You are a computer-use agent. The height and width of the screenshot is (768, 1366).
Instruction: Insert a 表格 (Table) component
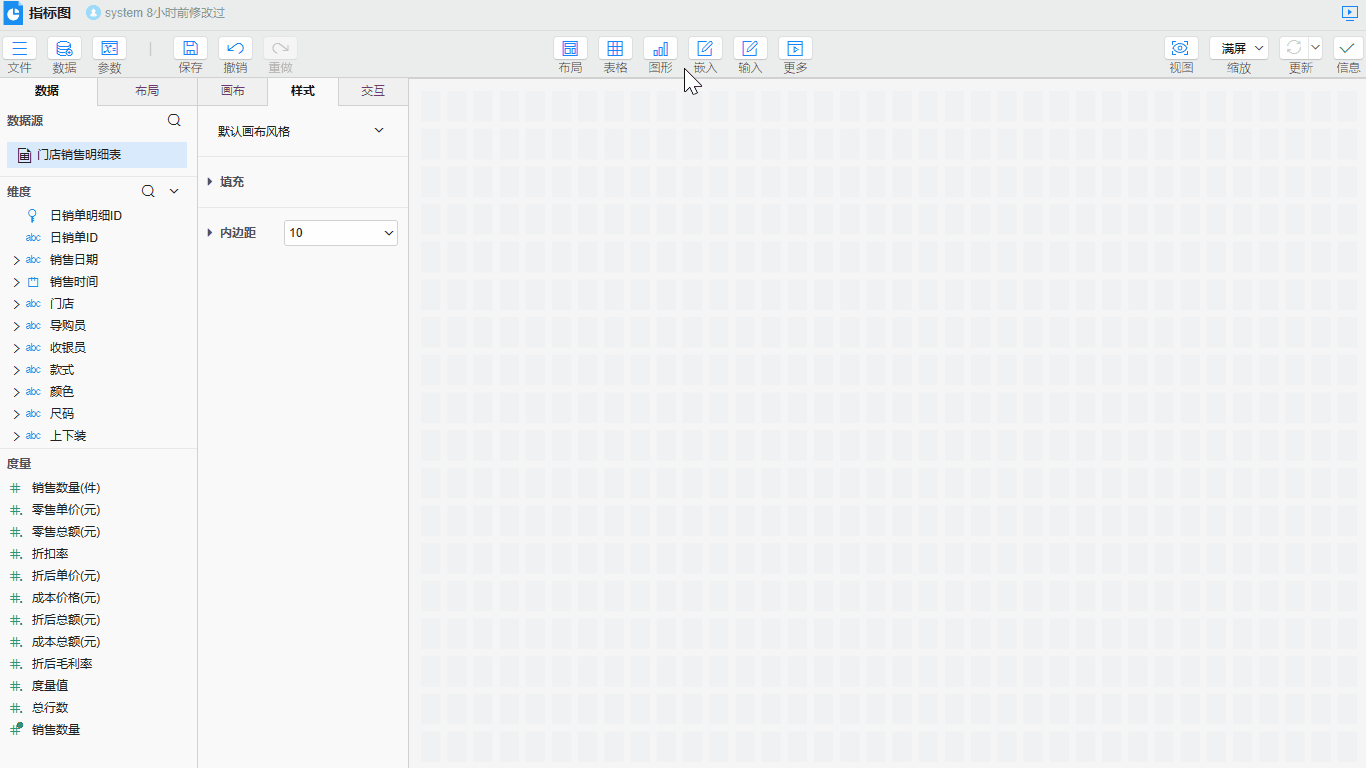[x=615, y=49]
